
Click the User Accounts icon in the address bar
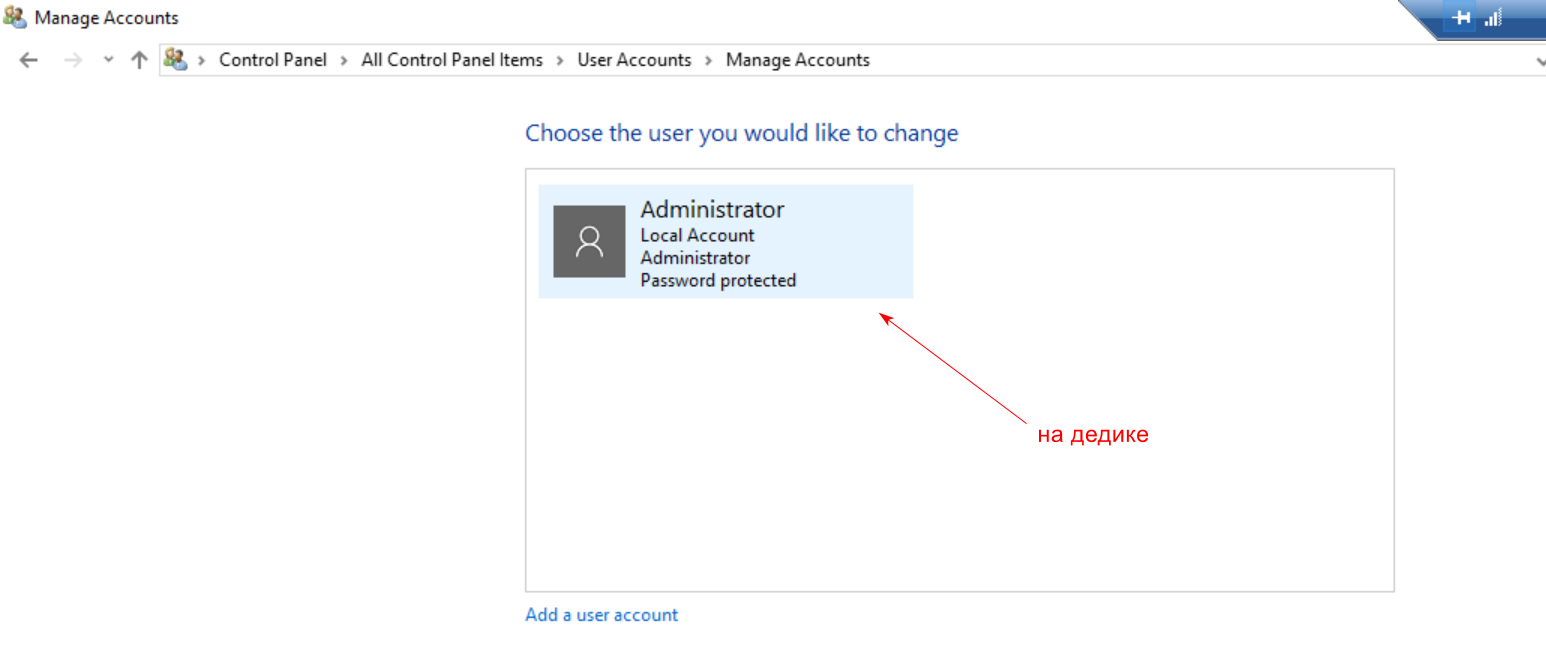[176, 60]
